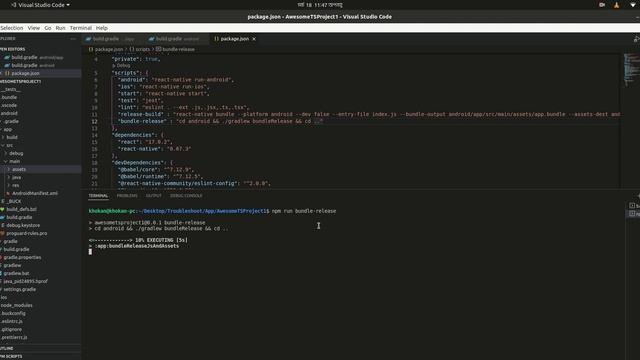Image resolution: width=640 pixels, height=360 pixels.
Task: Collapse the src folder chevron
Action: click(3, 145)
